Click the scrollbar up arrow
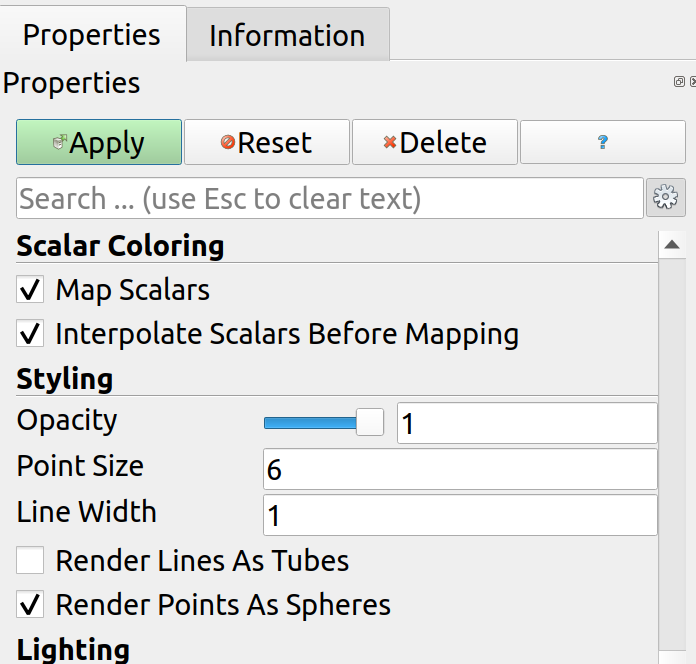696x664 pixels. [672, 244]
